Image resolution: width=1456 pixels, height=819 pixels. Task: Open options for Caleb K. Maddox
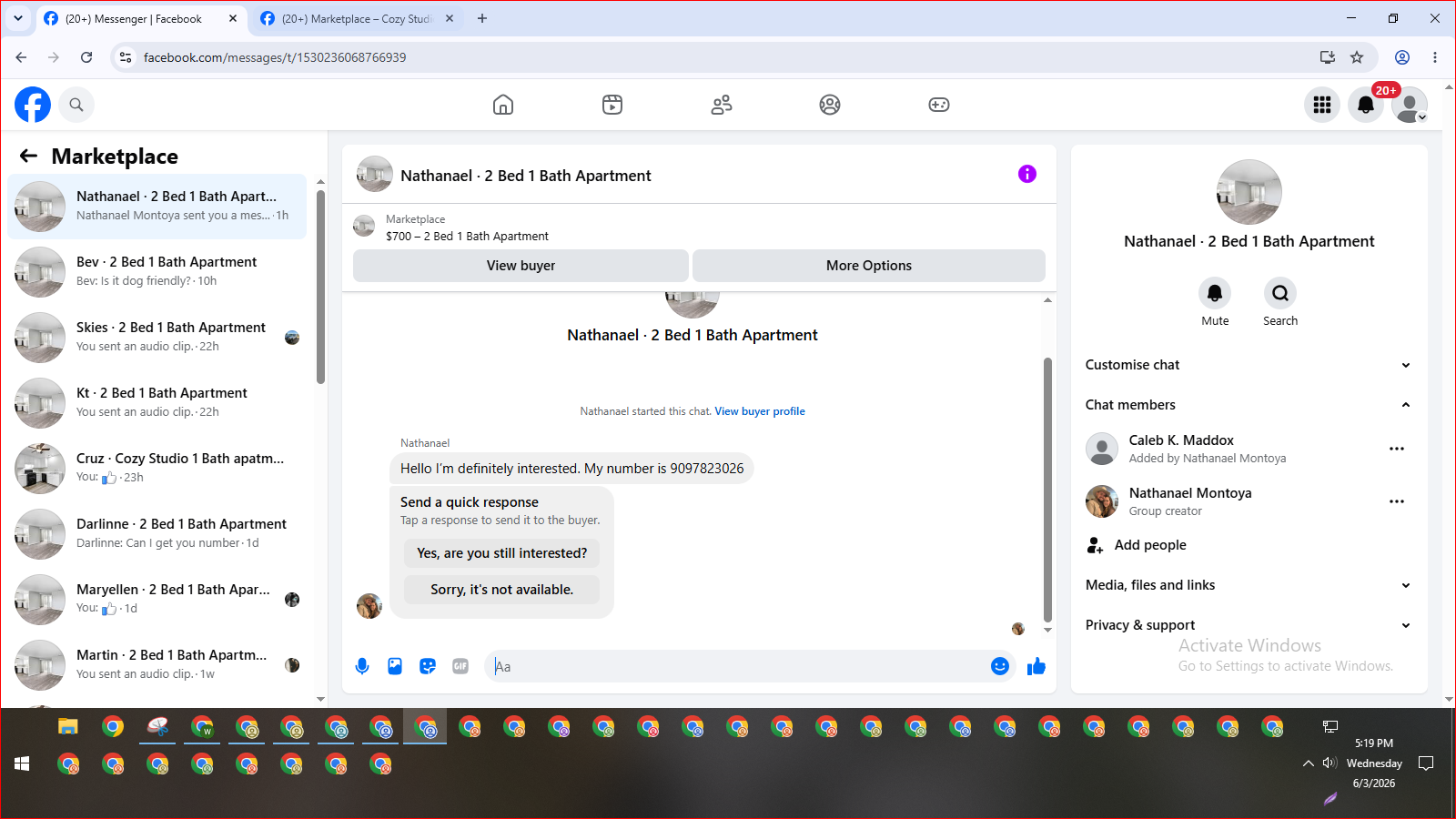coord(1397,449)
